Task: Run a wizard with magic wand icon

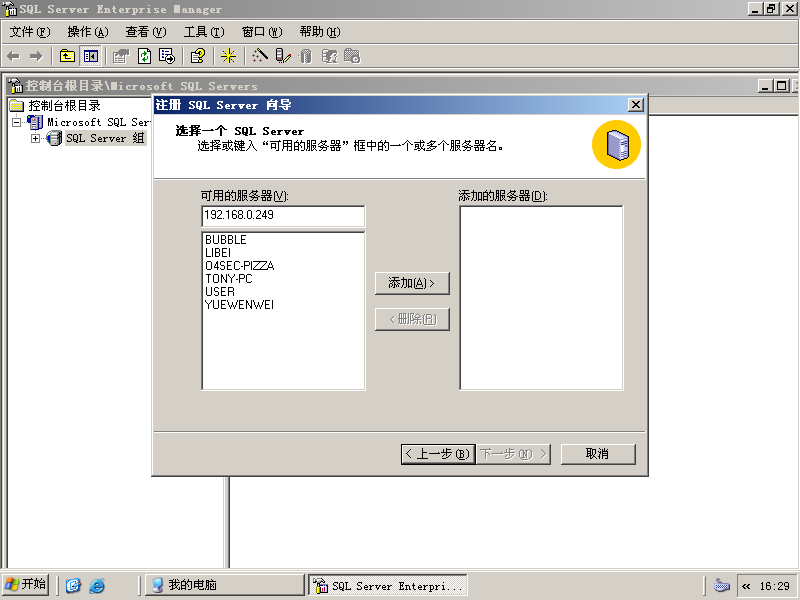Action: [x=260, y=56]
